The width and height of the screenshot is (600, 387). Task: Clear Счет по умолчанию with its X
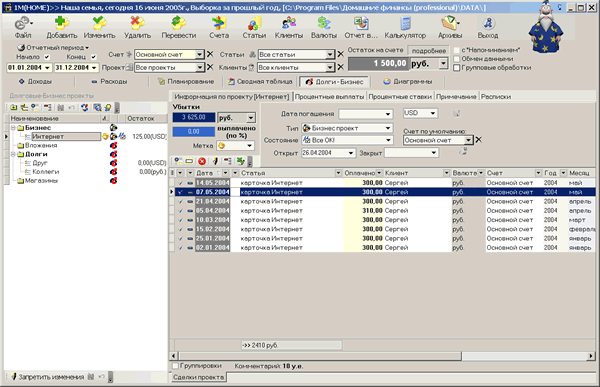[478, 140]
